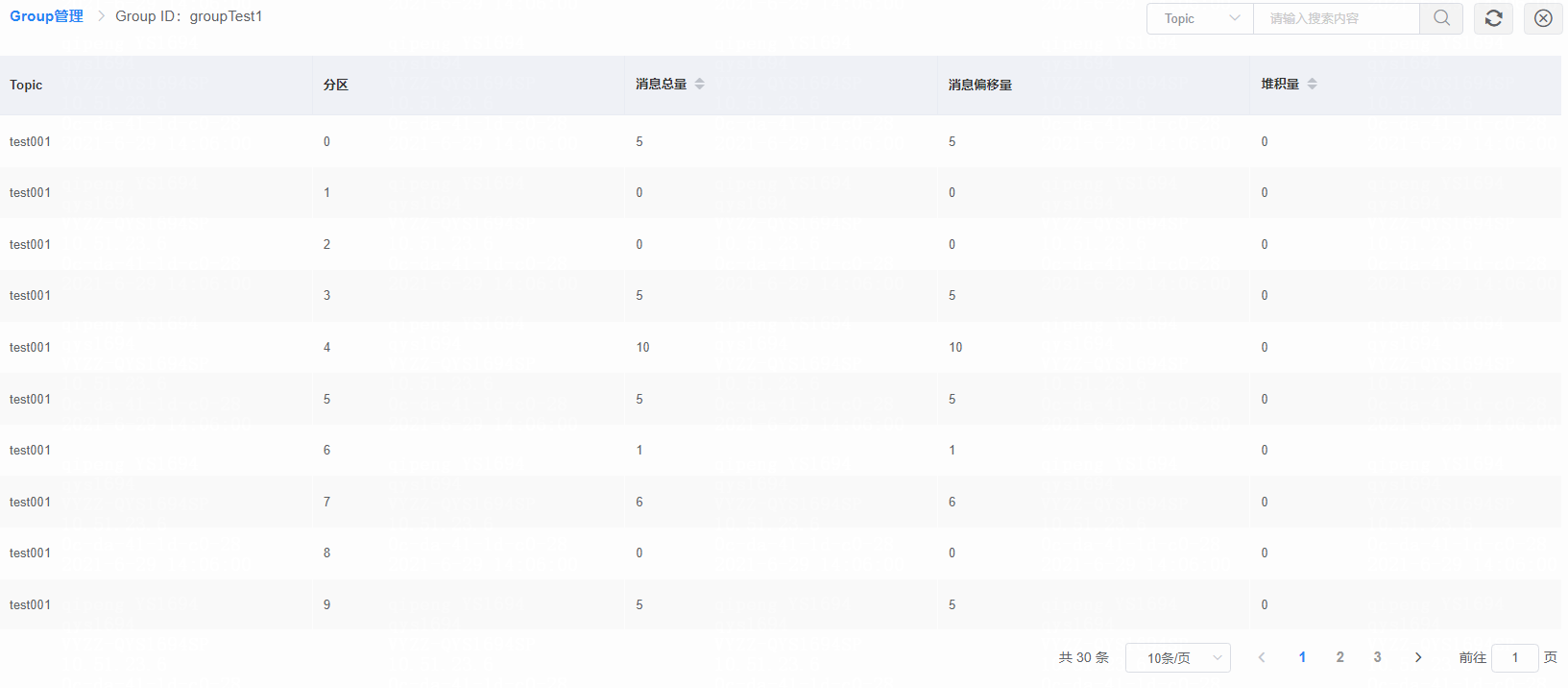The image size is (1568, 688).
Task: Open the Topic search type dropdown
Action: click(x=1200, y=18)
